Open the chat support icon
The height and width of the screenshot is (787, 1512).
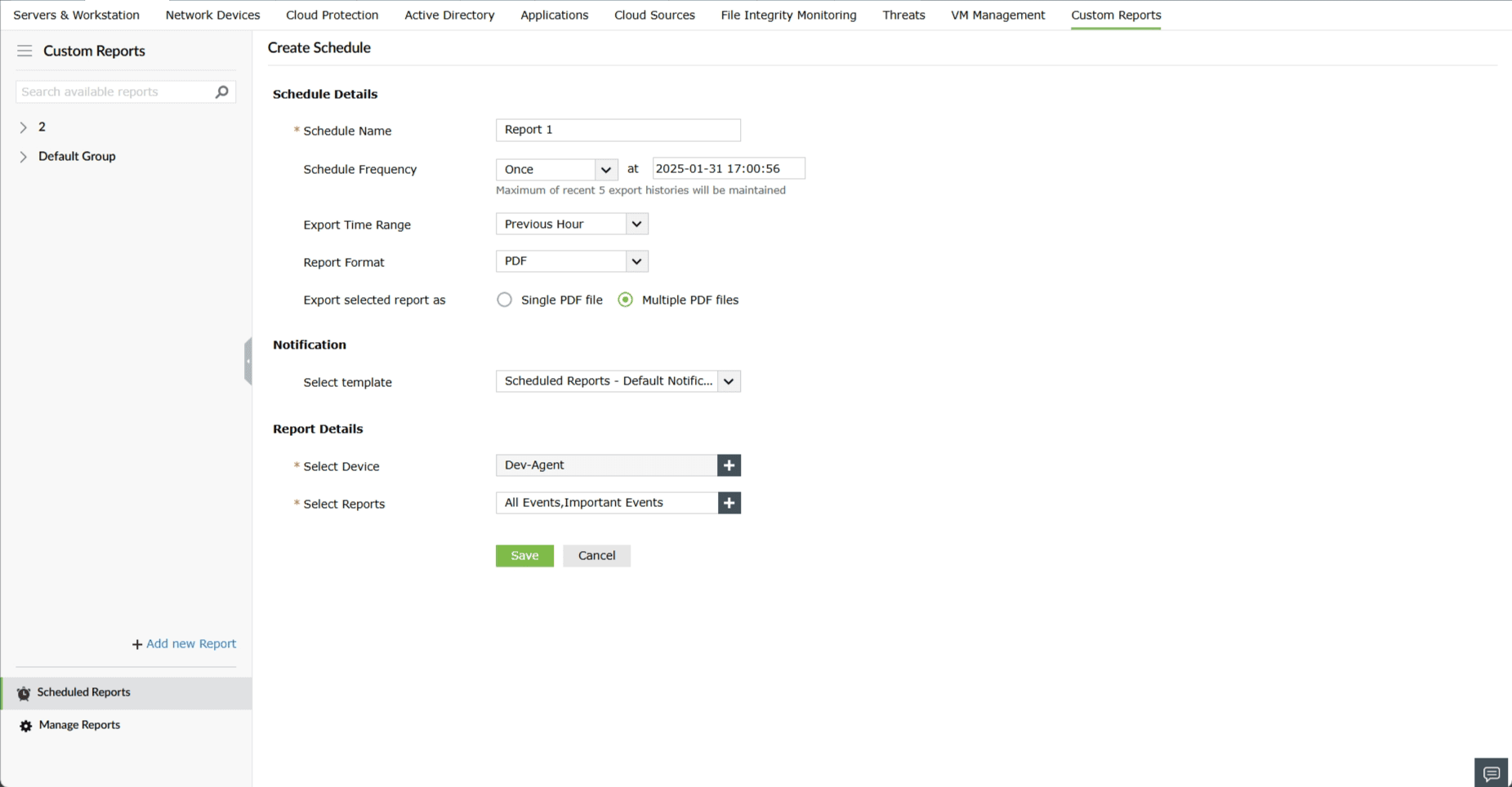pyautogui.click(x=1492, y=773)
